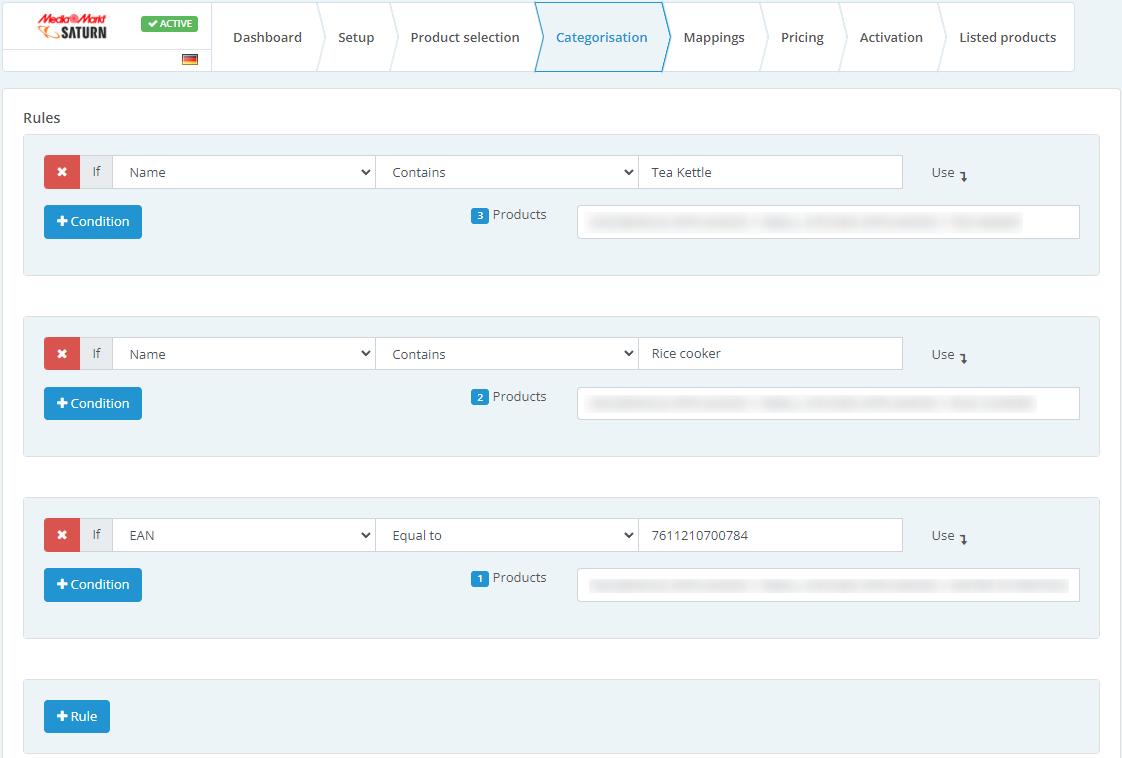Screen dimensions: 1122x758
Task: Open Contains operator dropdown in Rice cooker rule
Action: [507, 354]
